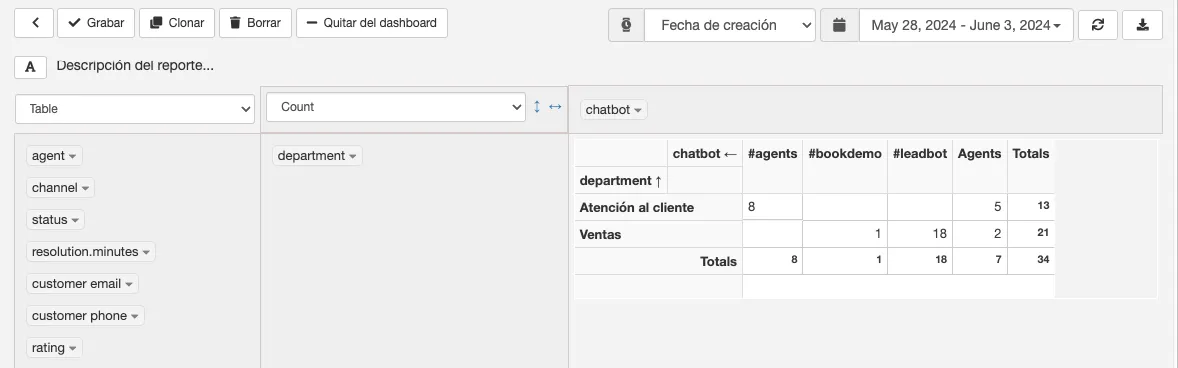Image resolution: width=1178 pixels, height=368 pixels.
Task: Select the Atención al cliente Agents cell showing 5
Action: click(979, 207)
